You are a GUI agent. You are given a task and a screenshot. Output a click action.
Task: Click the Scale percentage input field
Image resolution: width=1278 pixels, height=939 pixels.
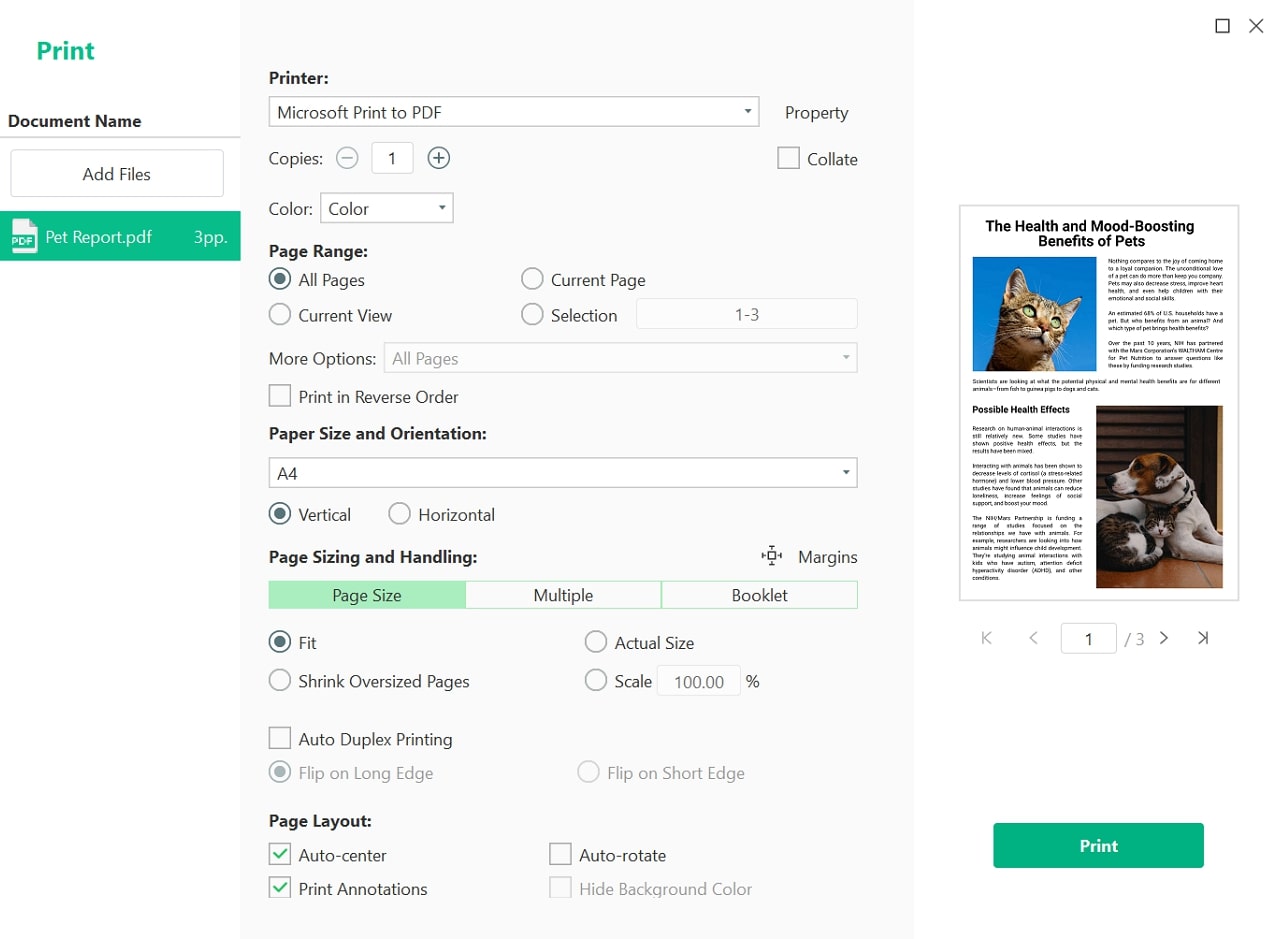click(x=698, y=681)
